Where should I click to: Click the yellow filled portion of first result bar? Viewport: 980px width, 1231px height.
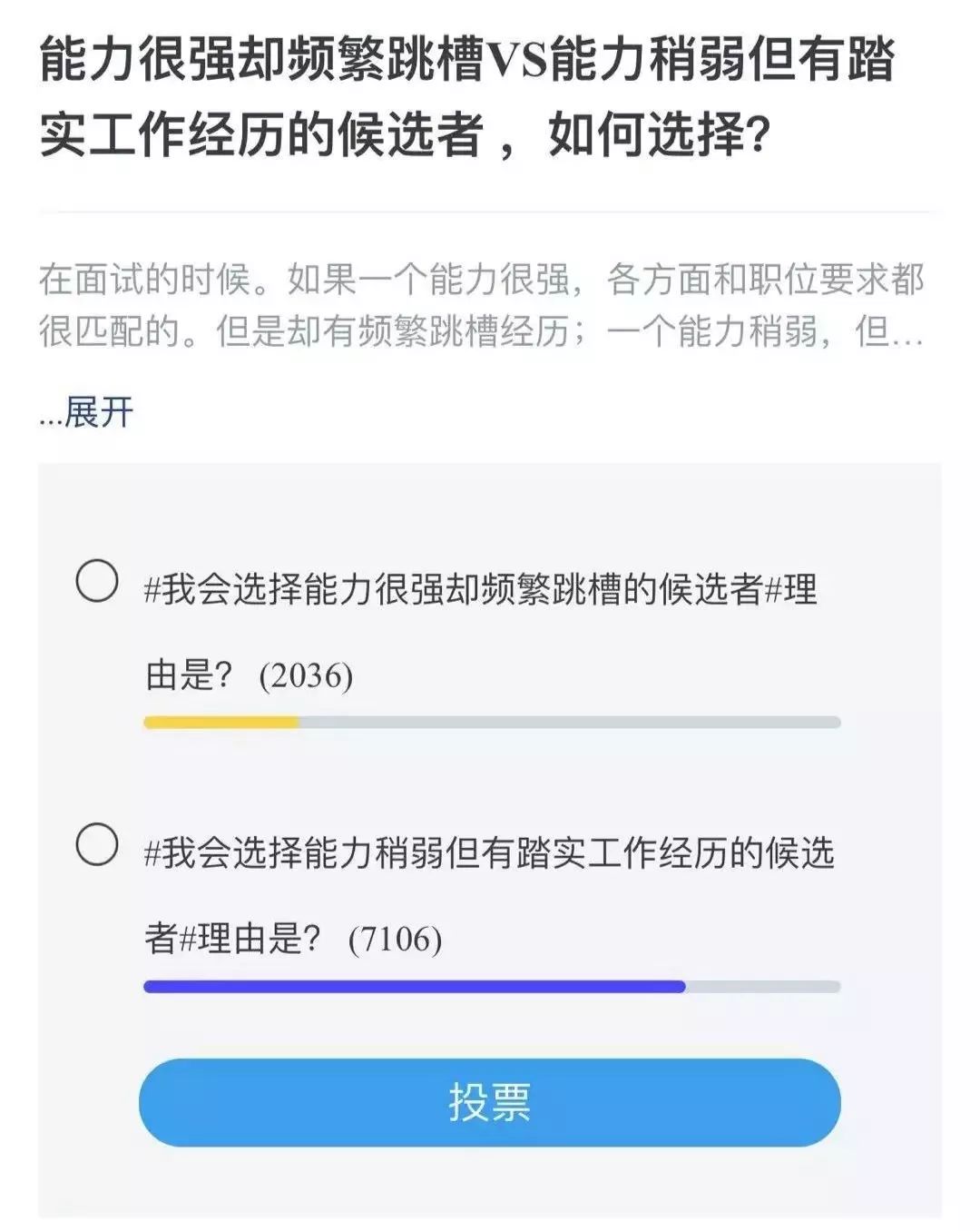tap(221, 723)
